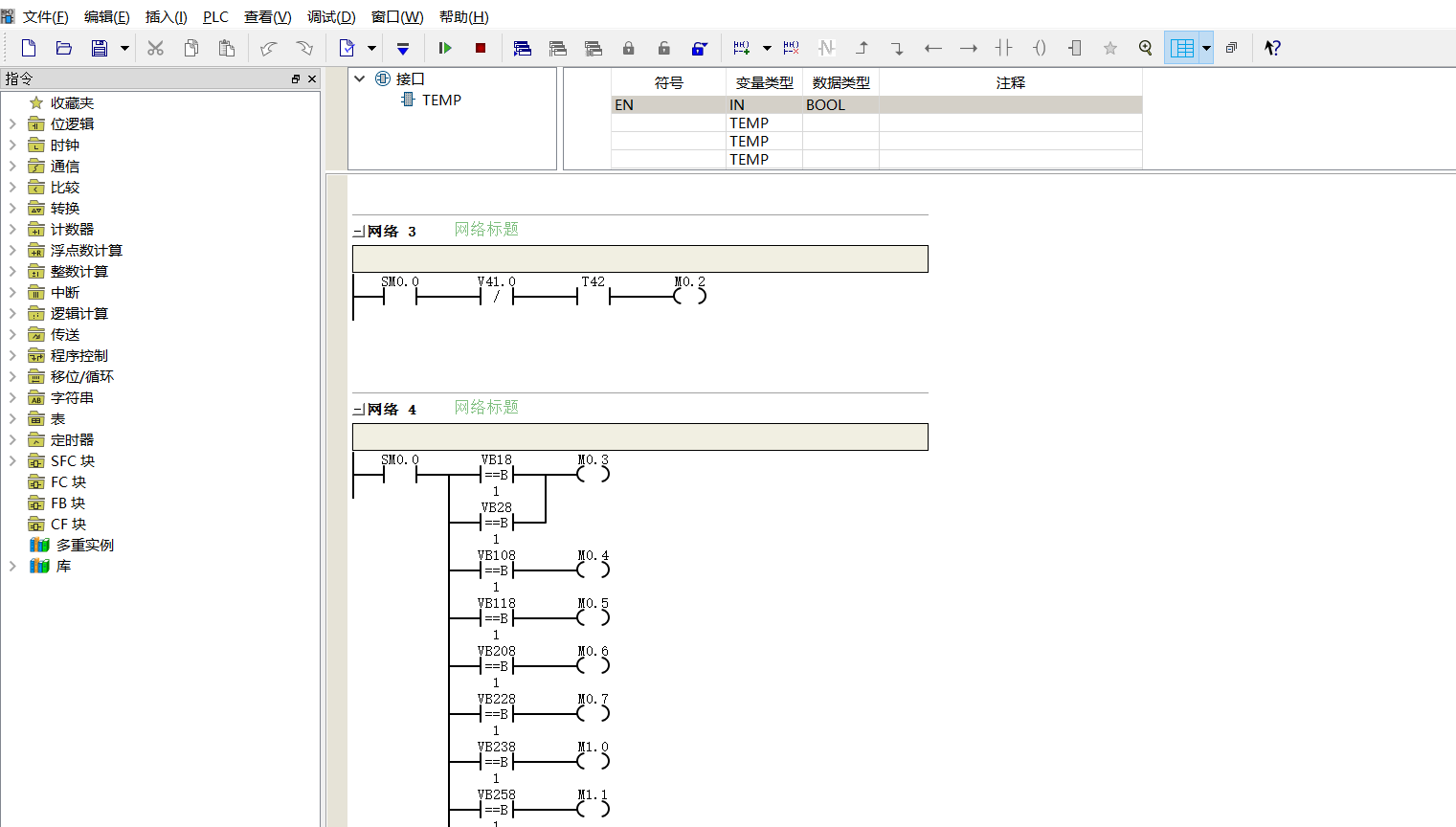Collapse network 3 header
This screenshot has height=827, width=1456.
tap(359, 232)
